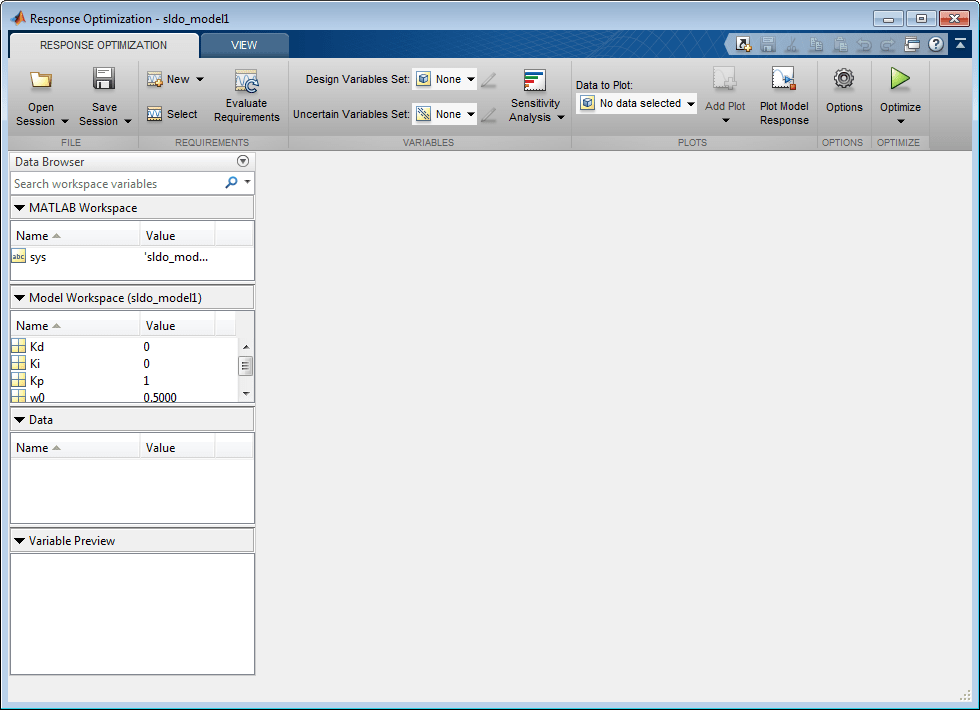980x710 pixels.
Task: Select the w0 variable row
Action: 124,396
